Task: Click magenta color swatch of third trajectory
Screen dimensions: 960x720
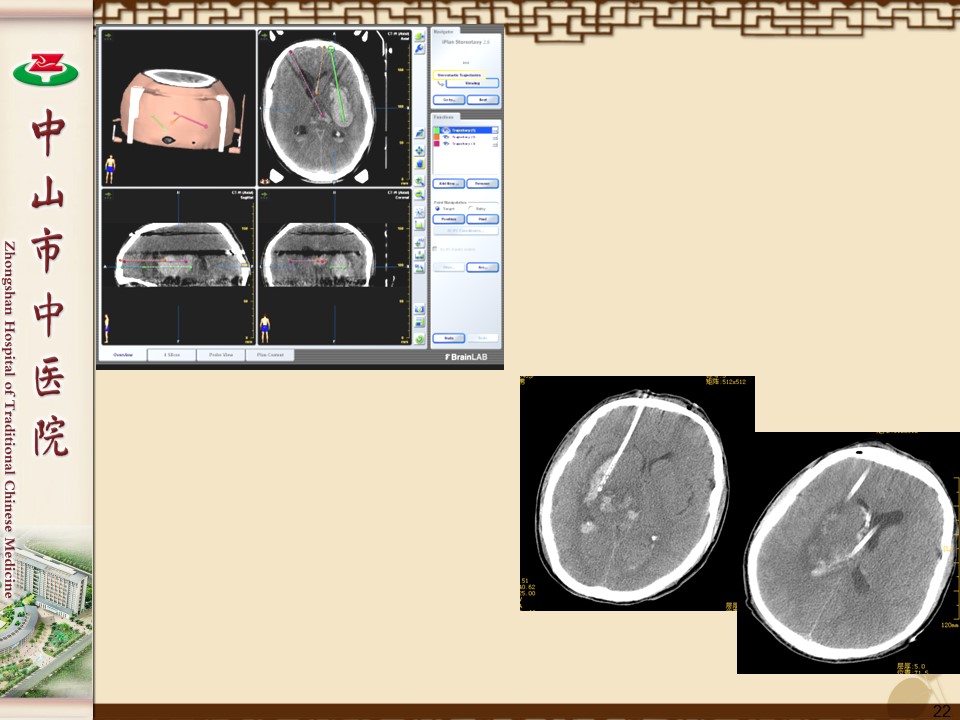Action: coord(437,144)
